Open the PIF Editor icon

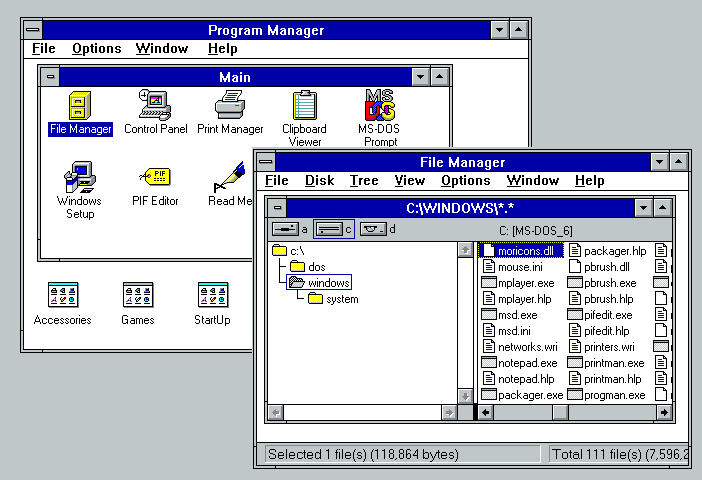[x=155, y=178]
